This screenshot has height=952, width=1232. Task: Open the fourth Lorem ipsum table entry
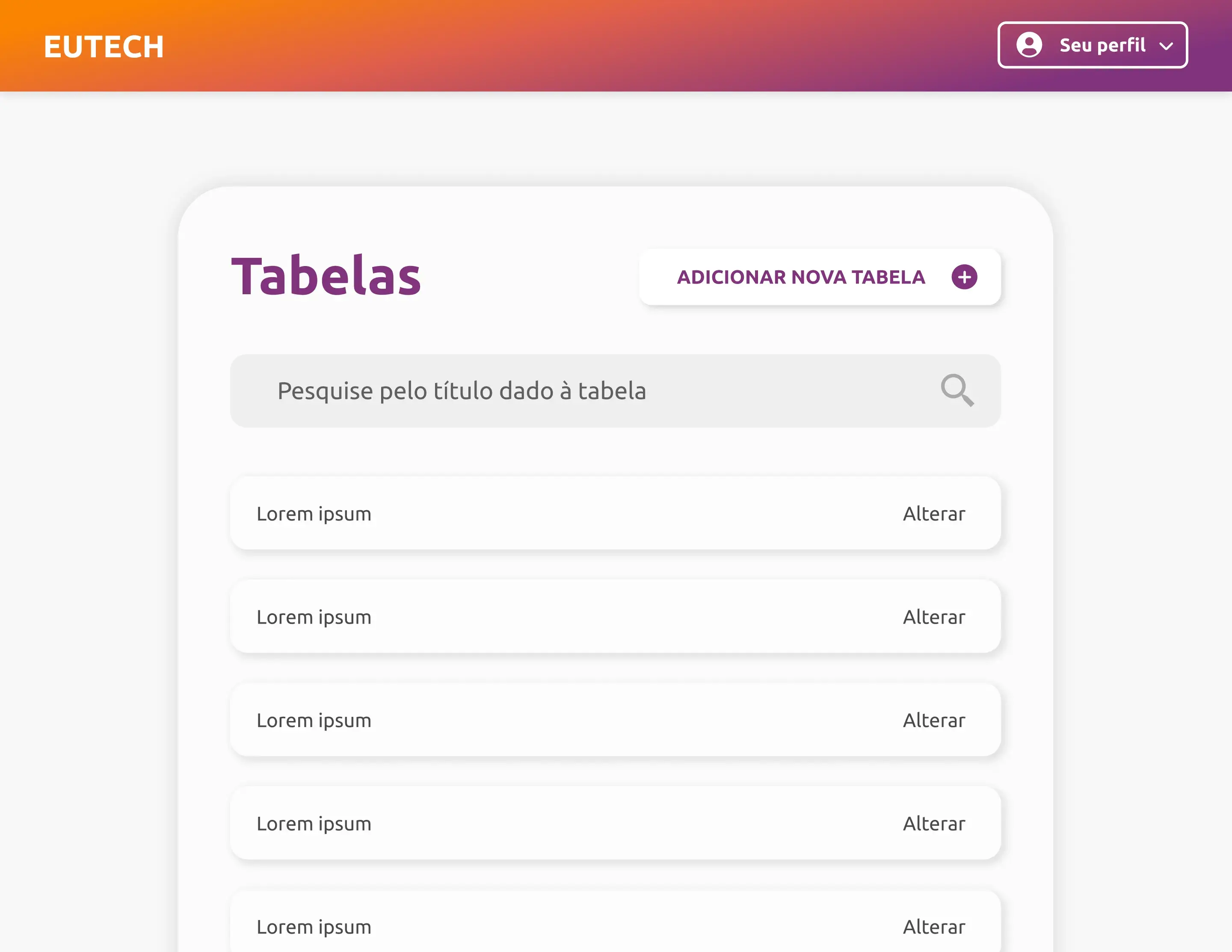tap(314, 823)
